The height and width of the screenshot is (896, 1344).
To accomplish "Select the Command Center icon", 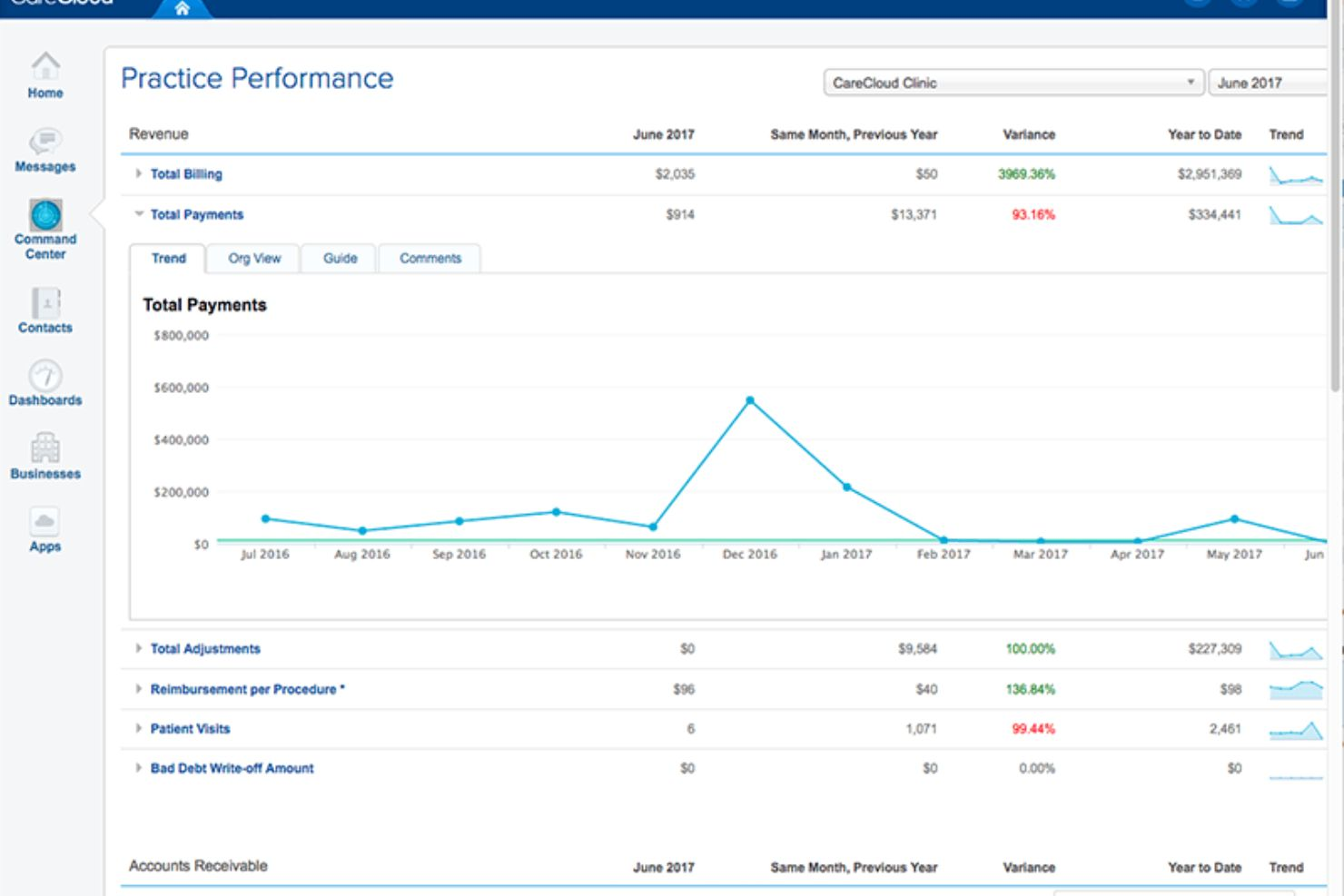I will 45,215.
